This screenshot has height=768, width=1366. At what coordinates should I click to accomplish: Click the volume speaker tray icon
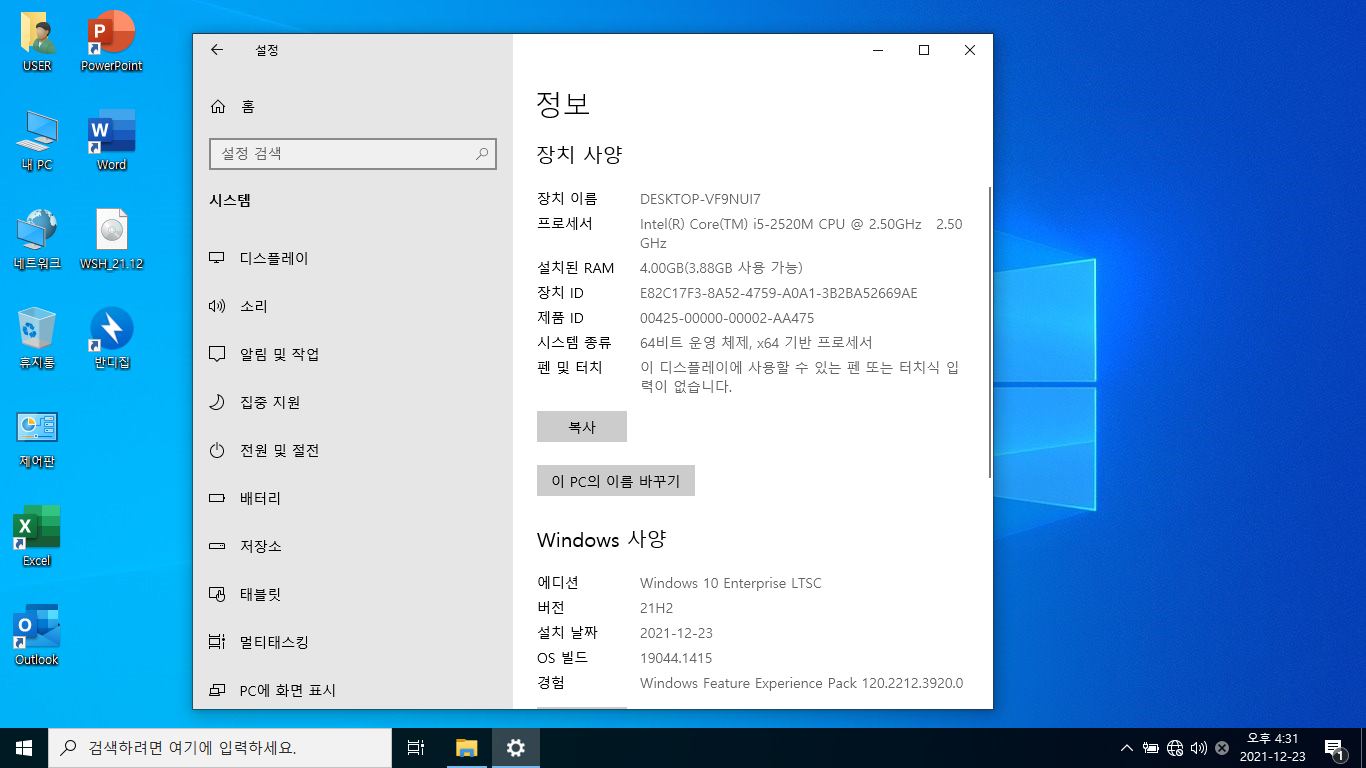[1199, 748]
